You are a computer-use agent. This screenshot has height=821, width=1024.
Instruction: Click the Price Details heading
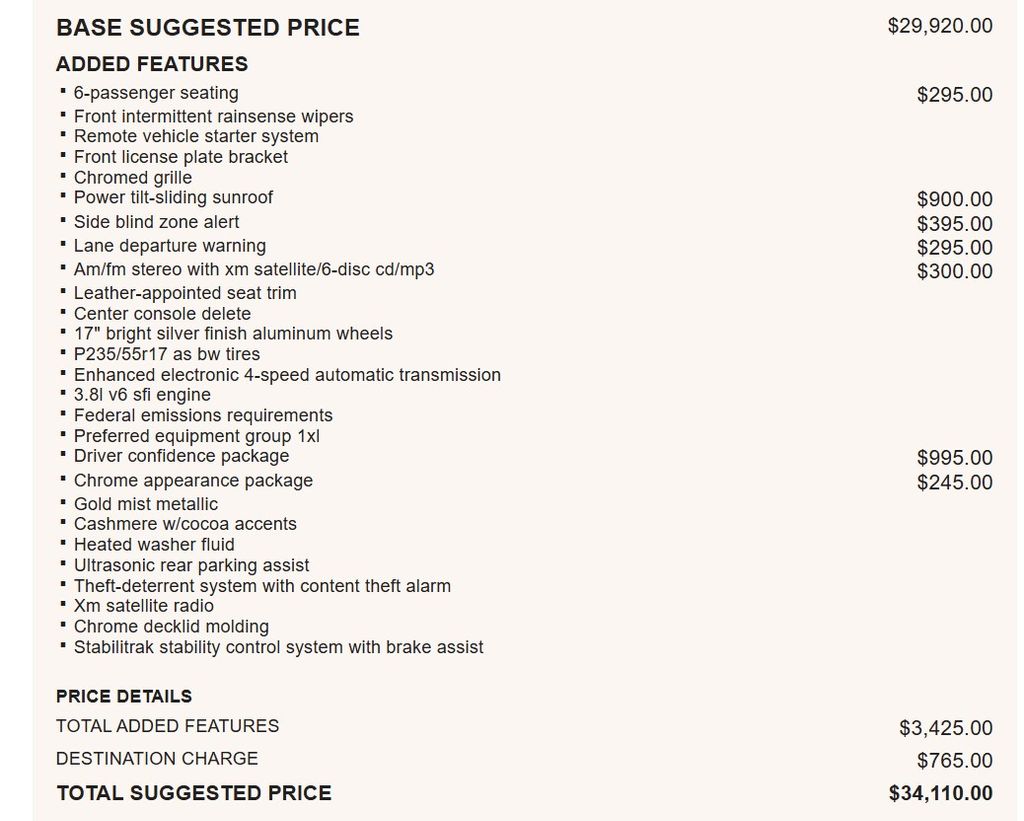click(124, 696)
